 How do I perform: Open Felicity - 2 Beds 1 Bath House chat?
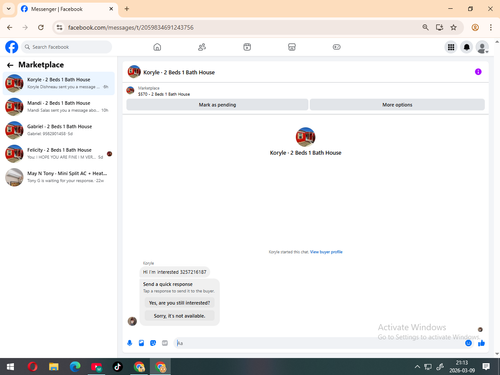tap(59, 153)
